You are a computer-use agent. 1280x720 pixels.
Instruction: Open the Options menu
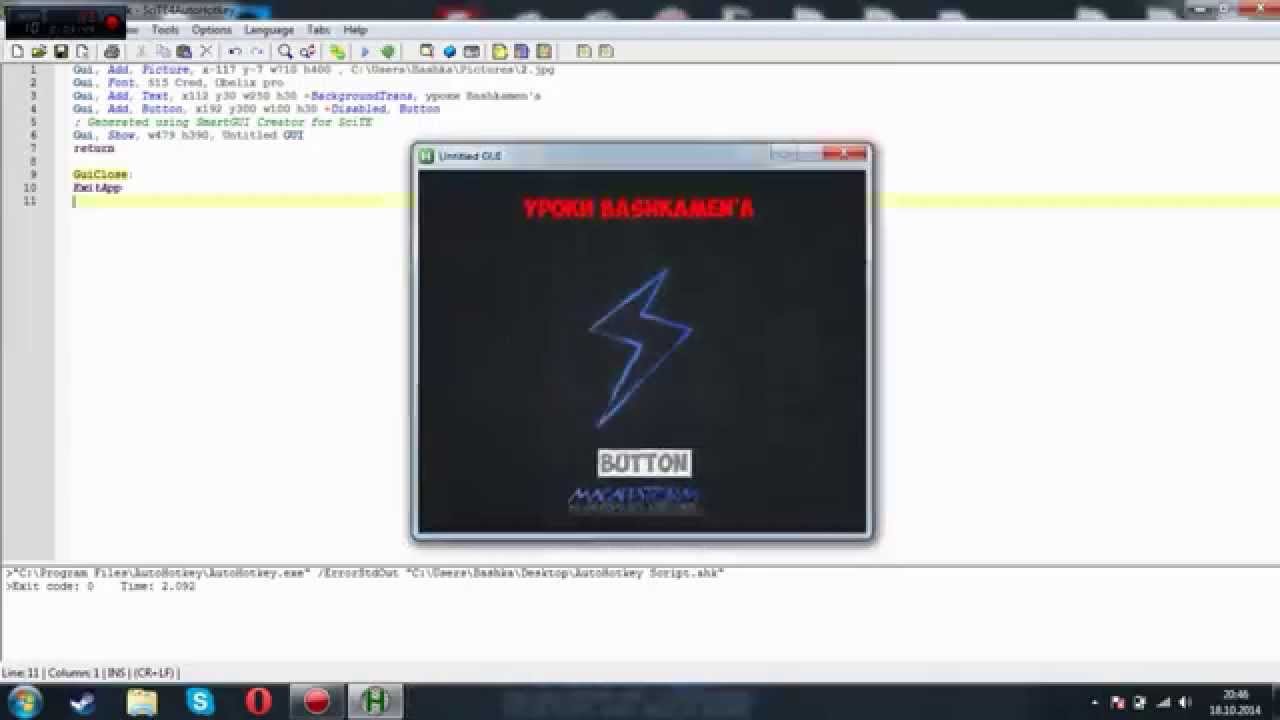pyautogui.click(x=211, y=30)
